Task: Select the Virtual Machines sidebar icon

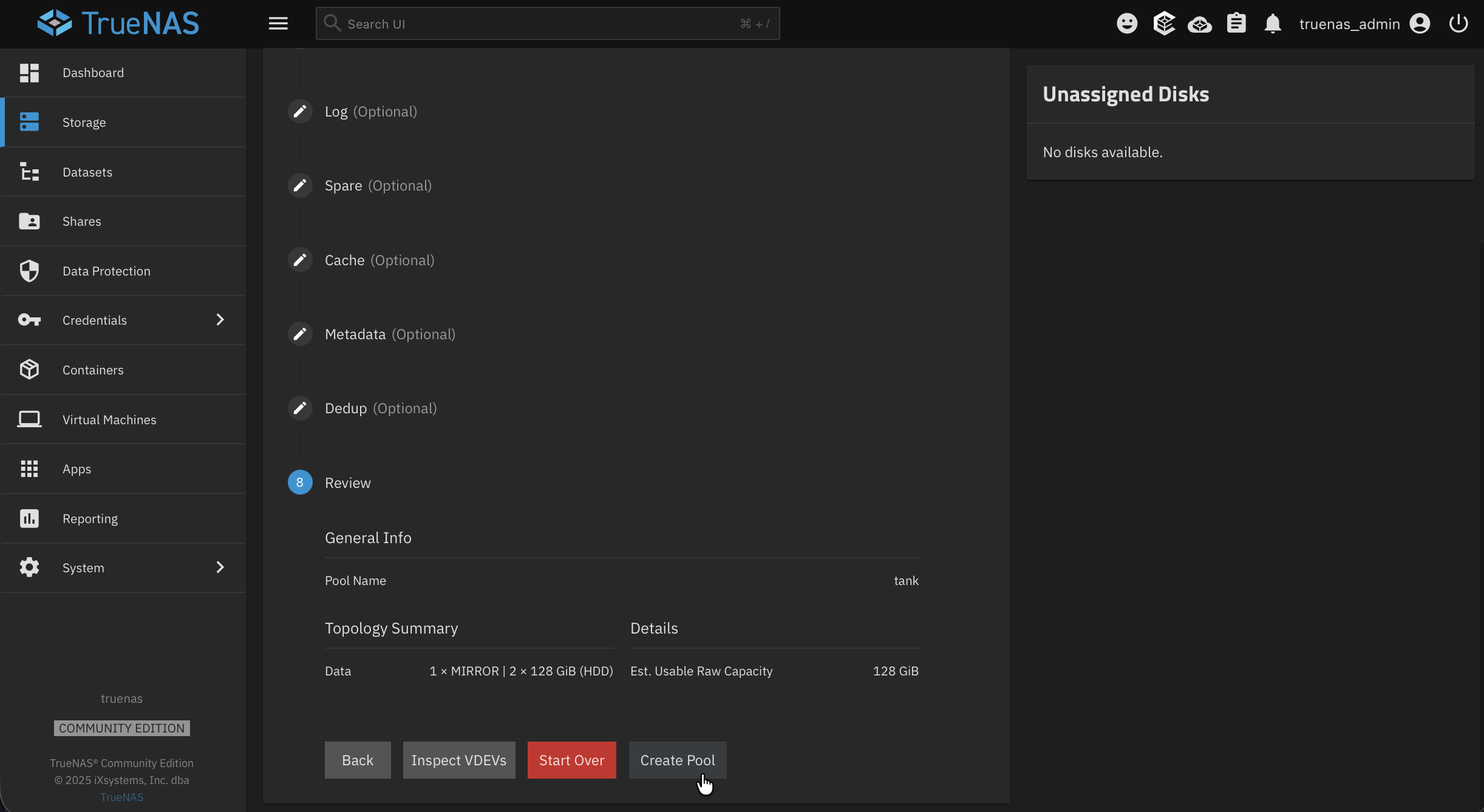Action: point(30,419)
